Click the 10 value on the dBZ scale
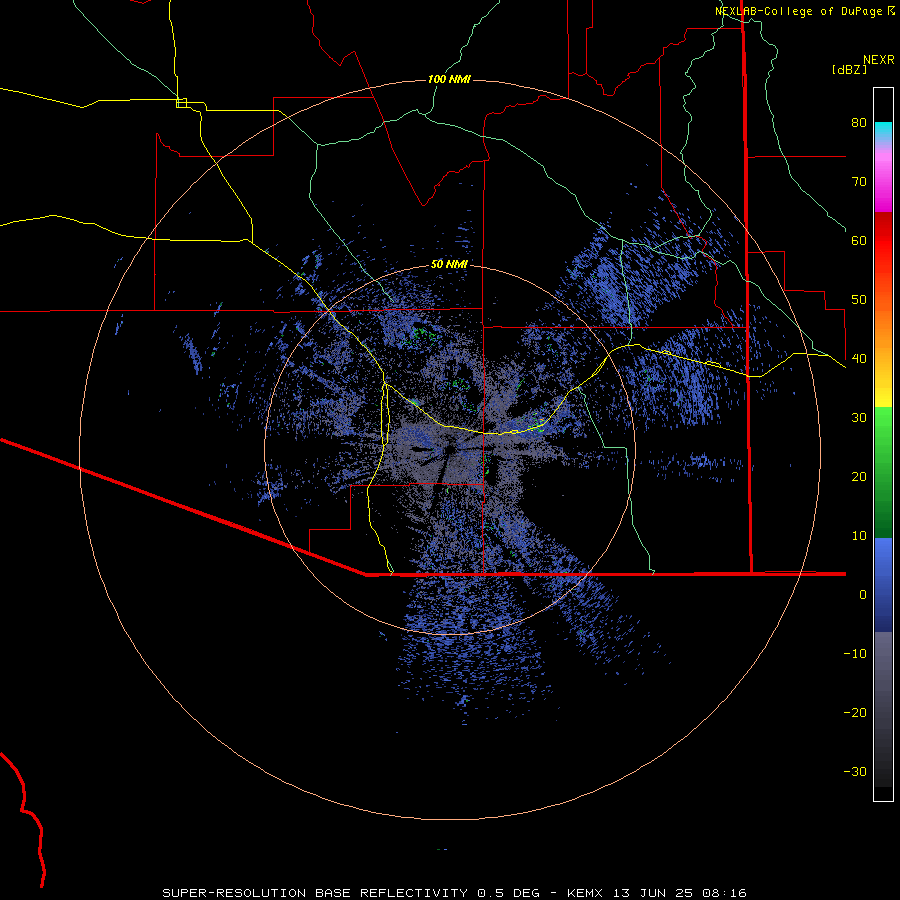The height and width of the screenshot is (900, 900). [x=859, y=536]
